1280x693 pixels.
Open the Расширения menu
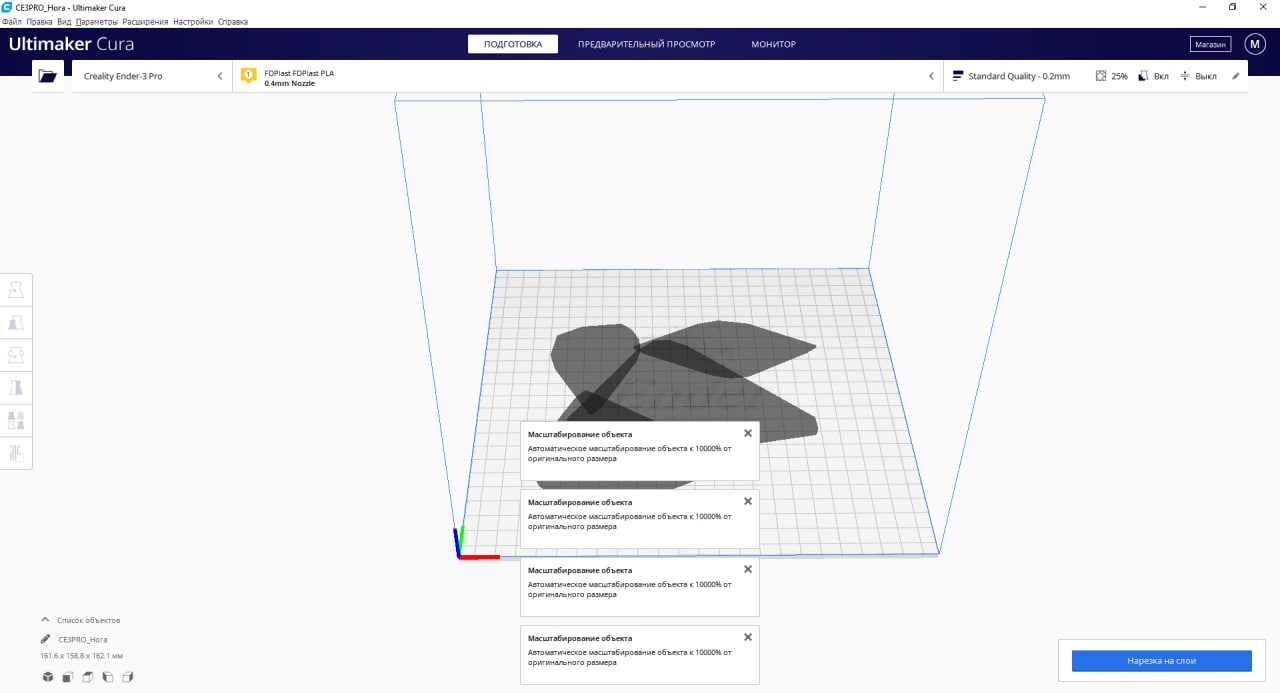[146, 21]
